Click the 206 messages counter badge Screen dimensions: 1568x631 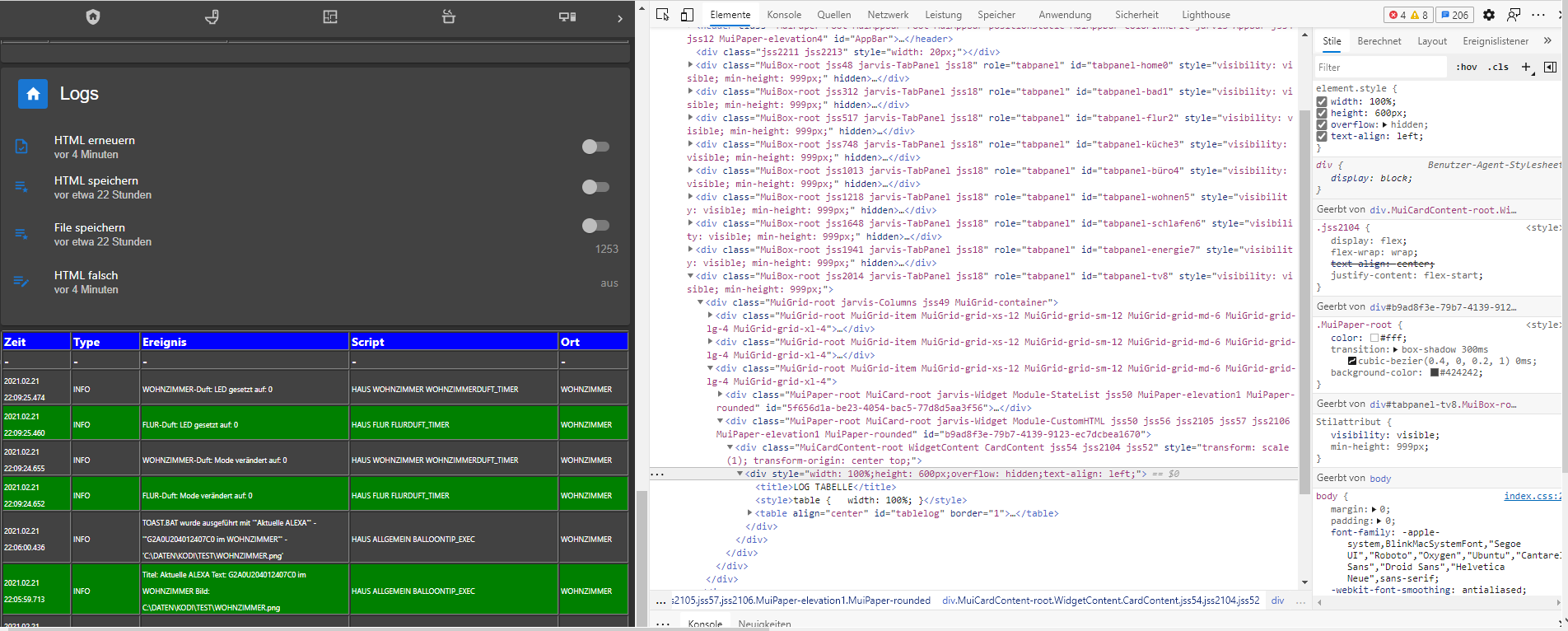pos(1454,15)
